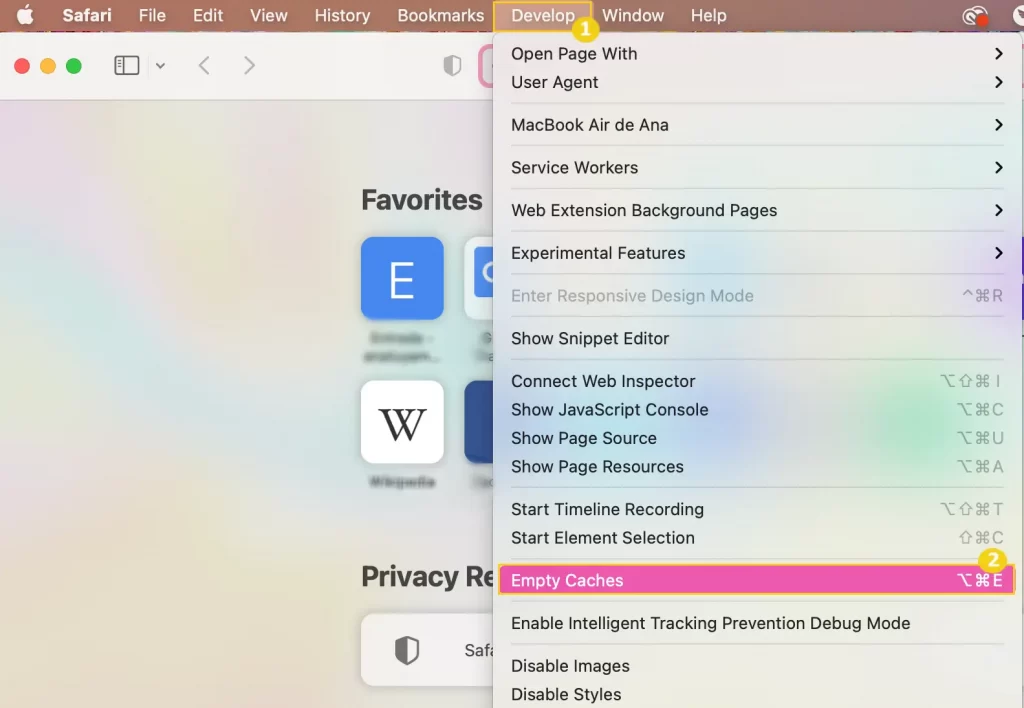This screenshot has height=708, width=1024.
Task: Expand the sidebar tab group dropdown arrow
Action: [160, 65]
